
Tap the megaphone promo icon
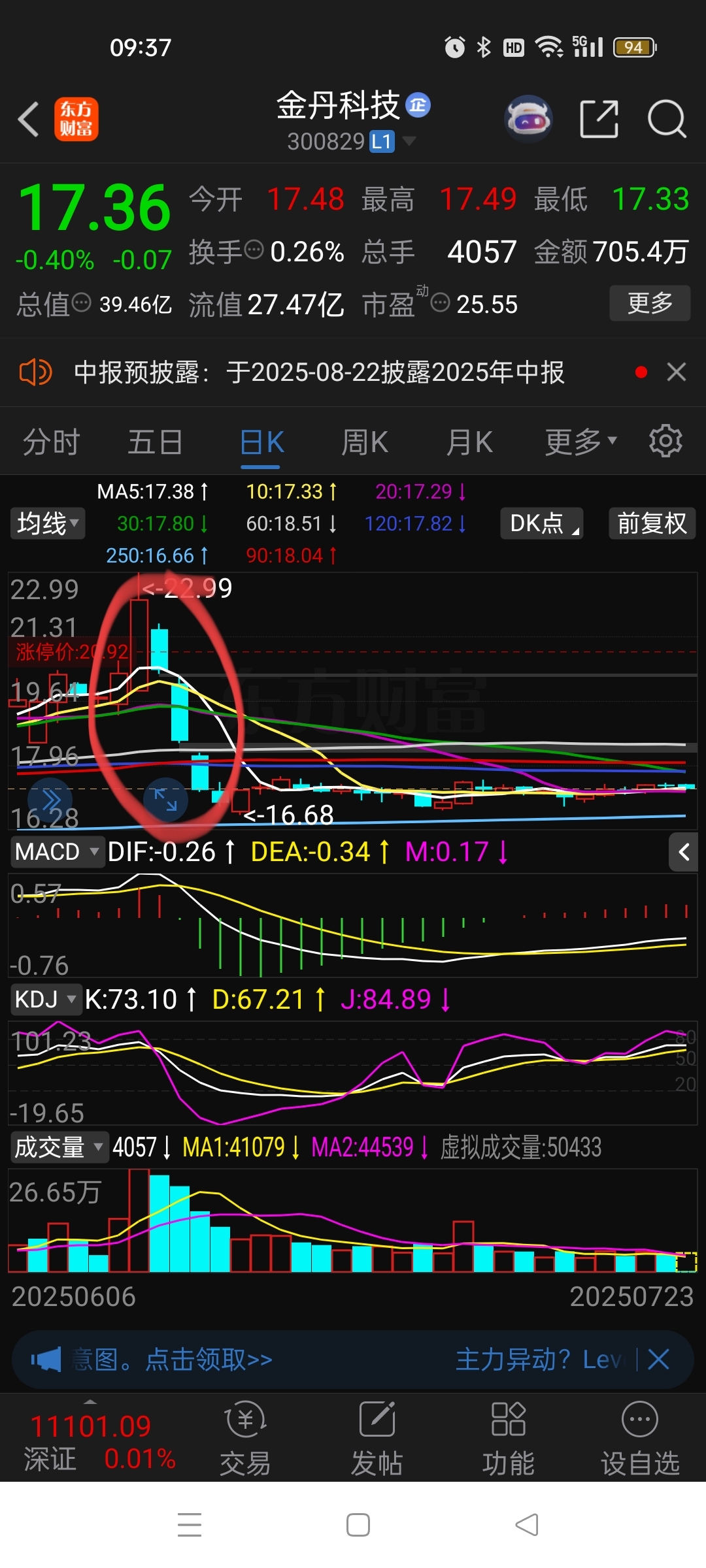tap(46, 1360)
